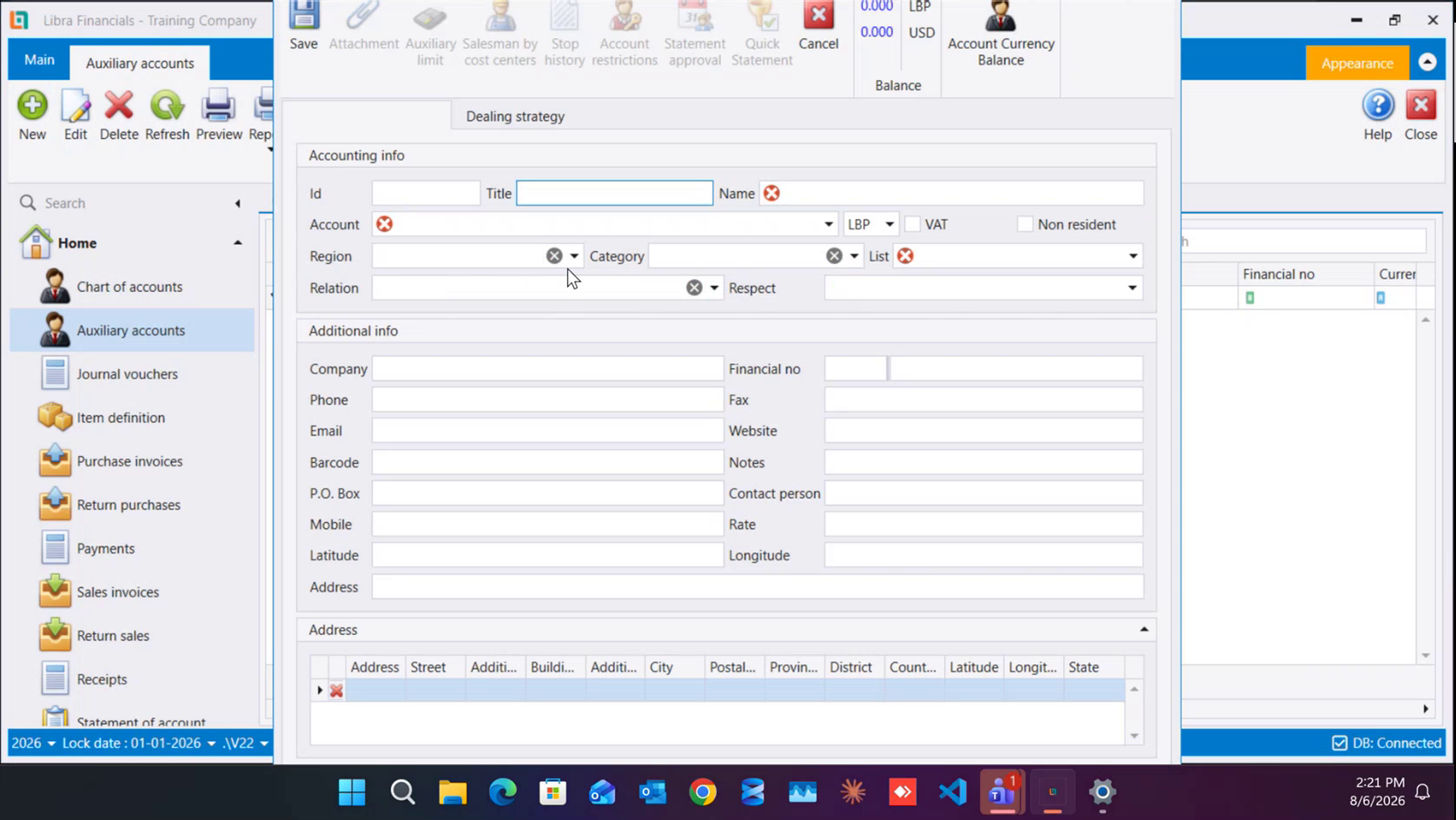
Task: Open the Relation dropdown arrow
Action: tap(714, 288)
